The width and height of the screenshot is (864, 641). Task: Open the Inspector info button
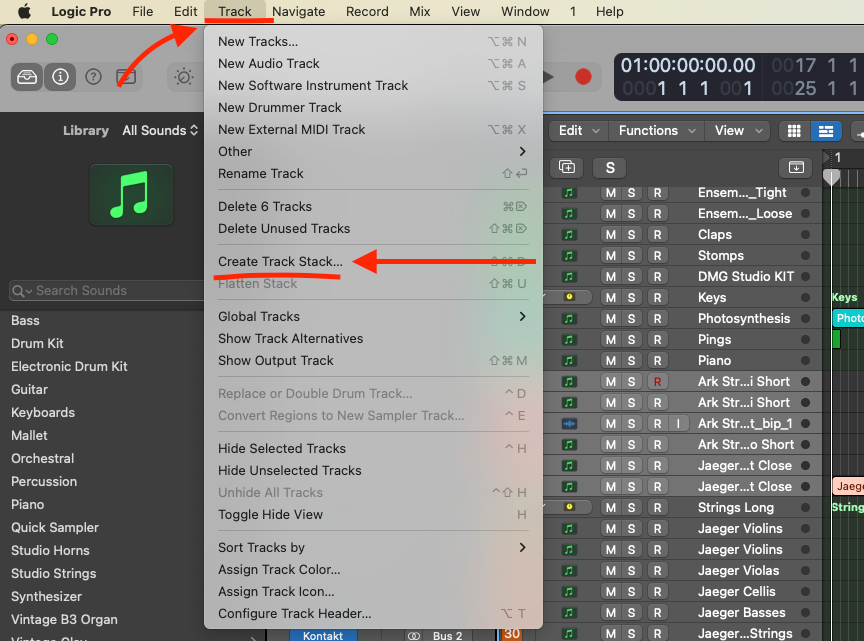60,77
